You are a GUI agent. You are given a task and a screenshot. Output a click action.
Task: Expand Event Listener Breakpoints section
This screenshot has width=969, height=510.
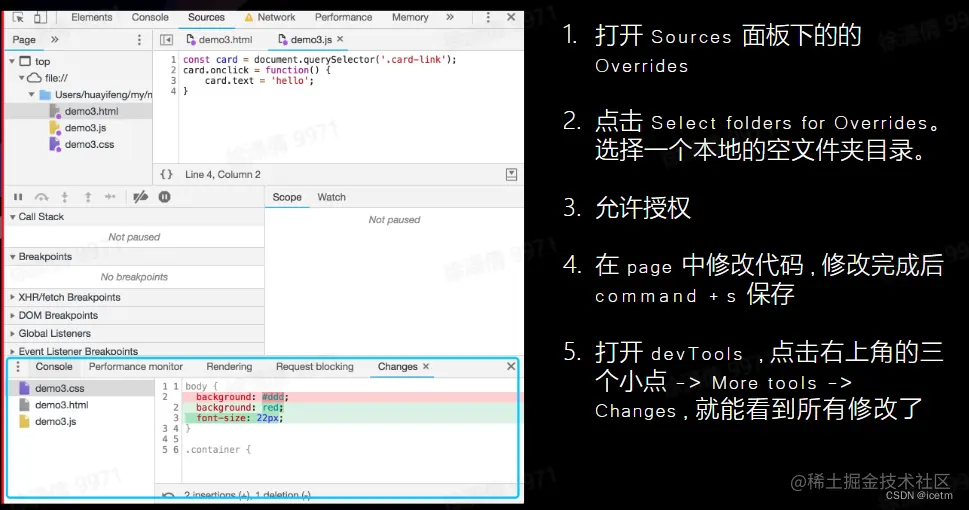[12, 351]
